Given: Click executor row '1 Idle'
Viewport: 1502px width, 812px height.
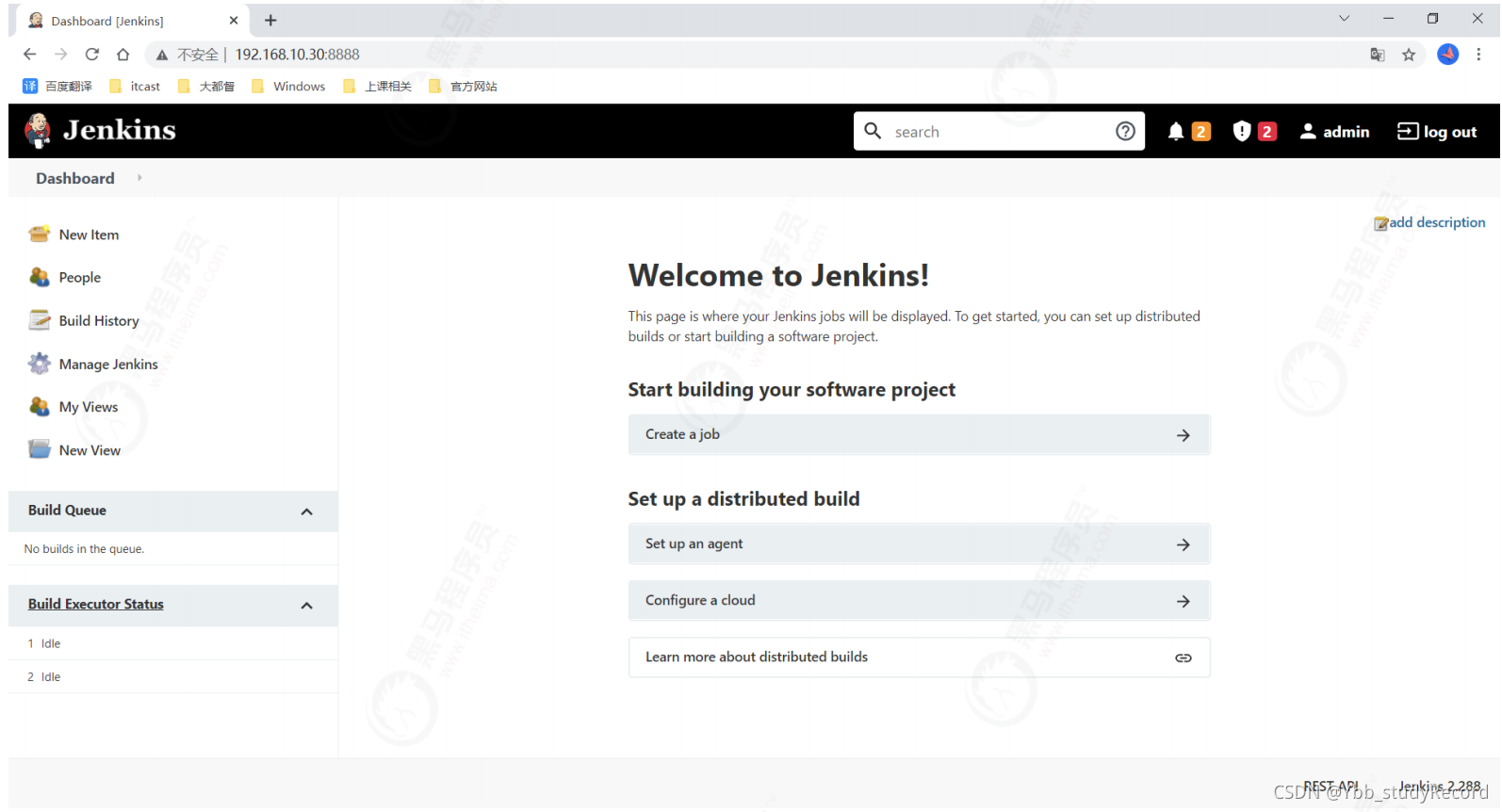Looking at the screenshot, I should [x=173, y=643].
